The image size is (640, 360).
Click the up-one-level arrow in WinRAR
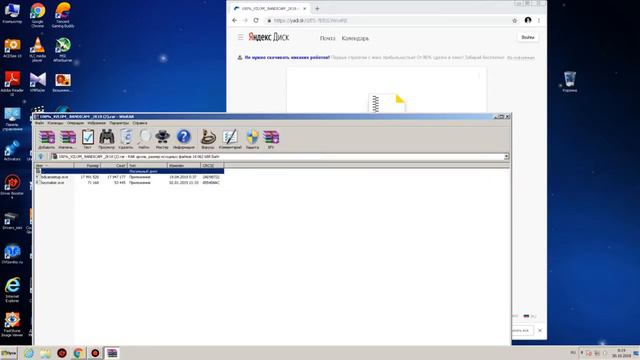coord(40,156)
